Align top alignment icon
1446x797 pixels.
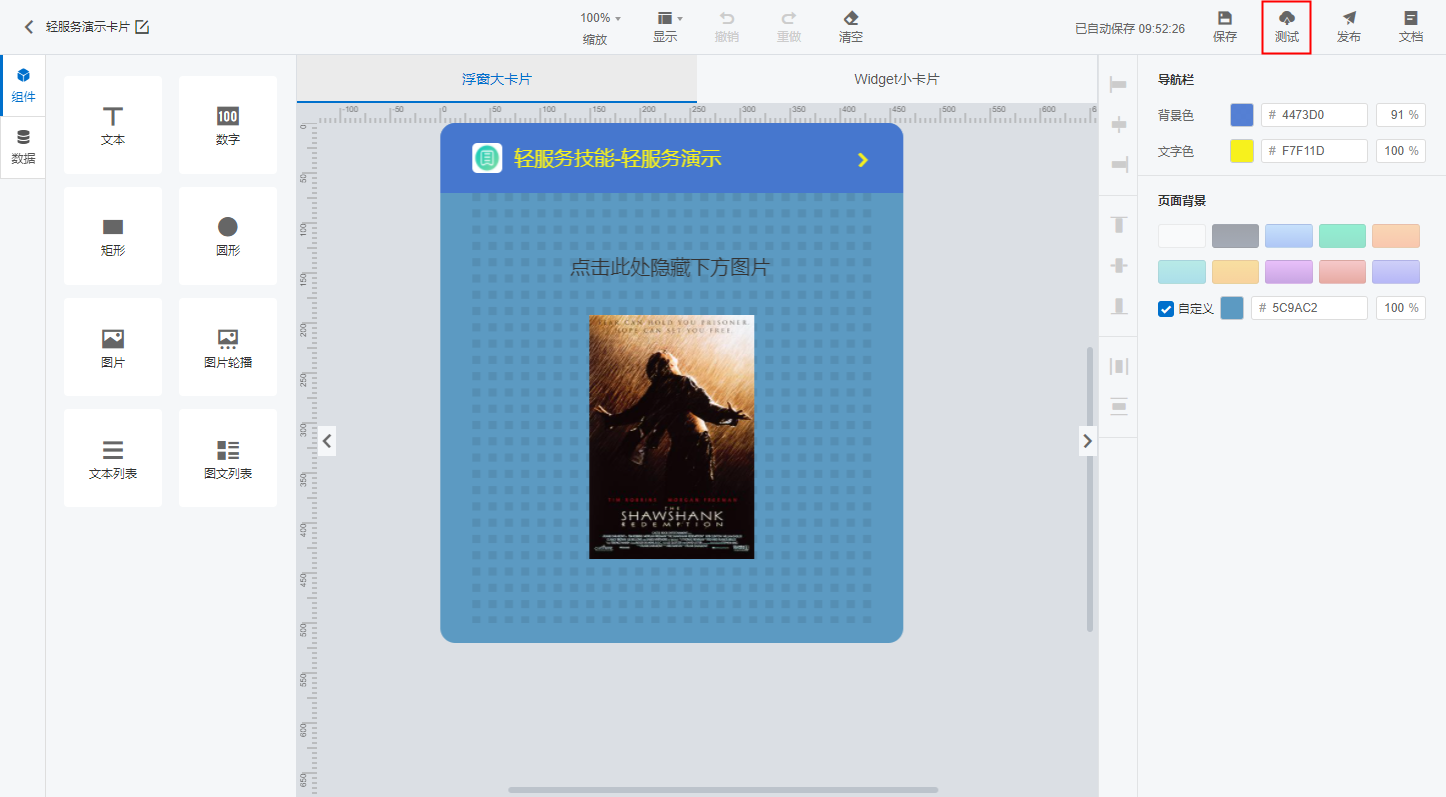[1118, 225]
